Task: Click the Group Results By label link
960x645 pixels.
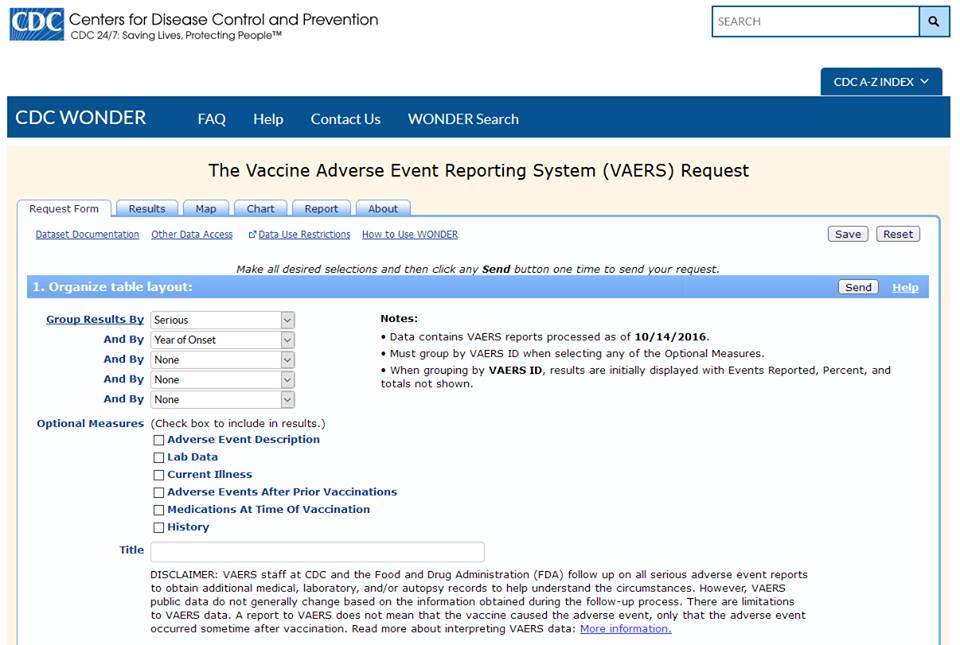Action: pos(95,319)
